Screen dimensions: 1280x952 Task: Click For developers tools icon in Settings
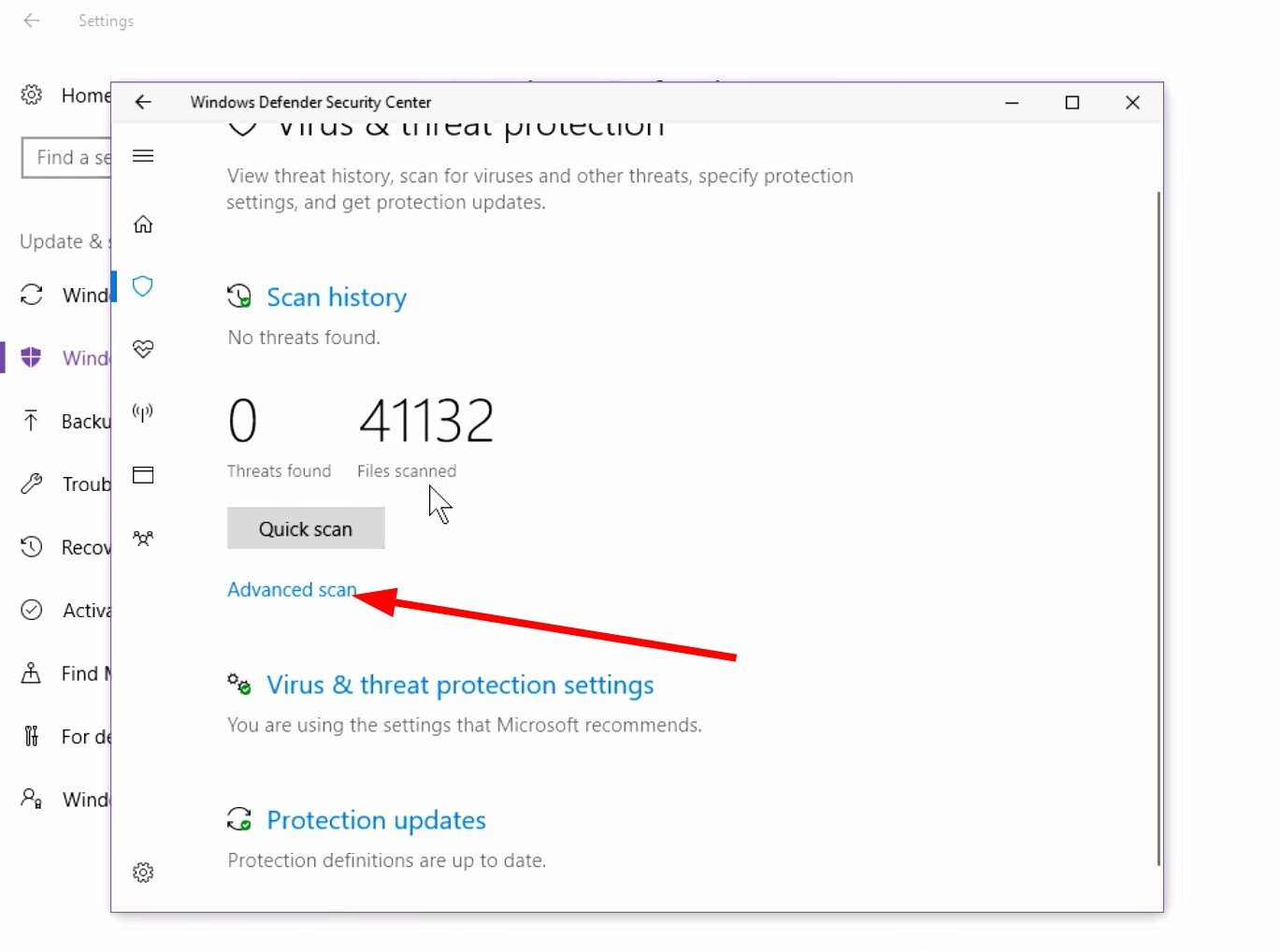coord(32,736)
